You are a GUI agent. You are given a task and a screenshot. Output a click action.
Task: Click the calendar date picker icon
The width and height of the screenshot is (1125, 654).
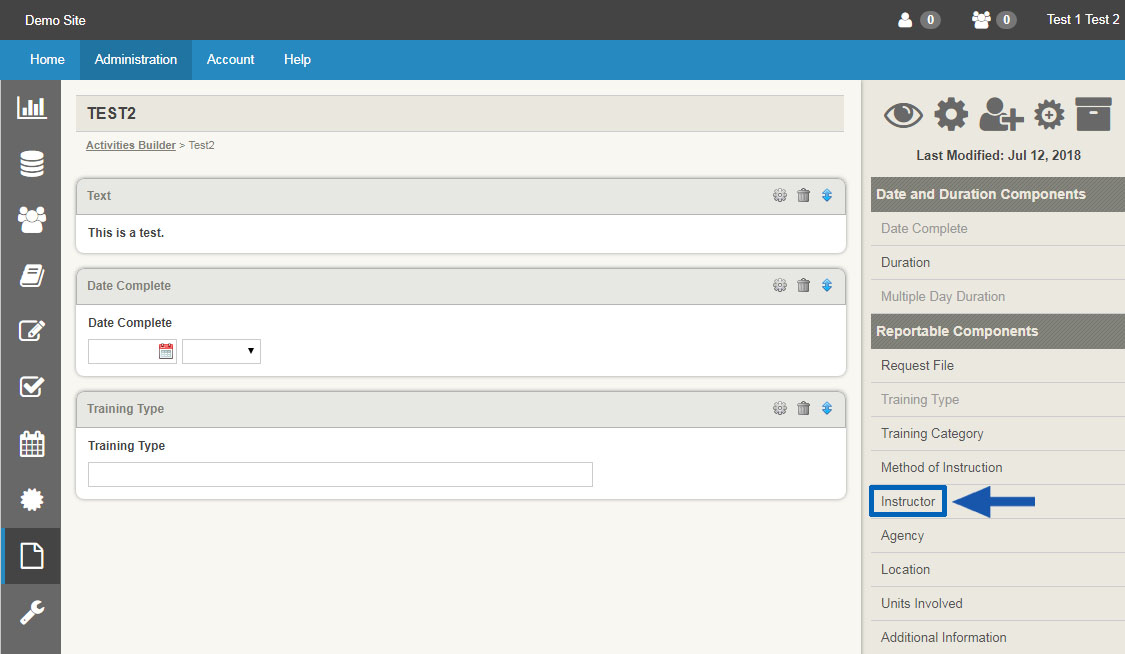point(166,351)
